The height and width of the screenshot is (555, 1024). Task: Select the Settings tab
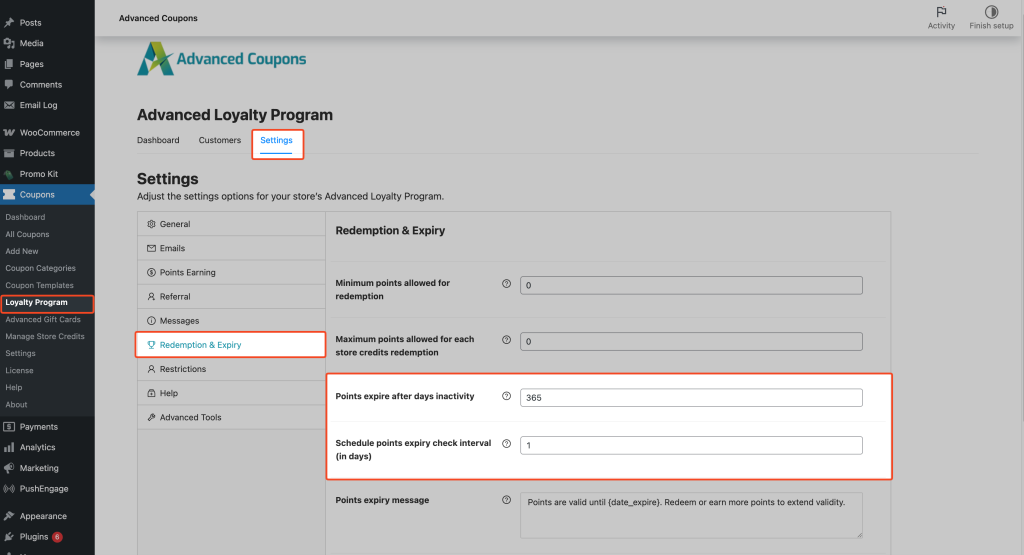pos(276,140)
